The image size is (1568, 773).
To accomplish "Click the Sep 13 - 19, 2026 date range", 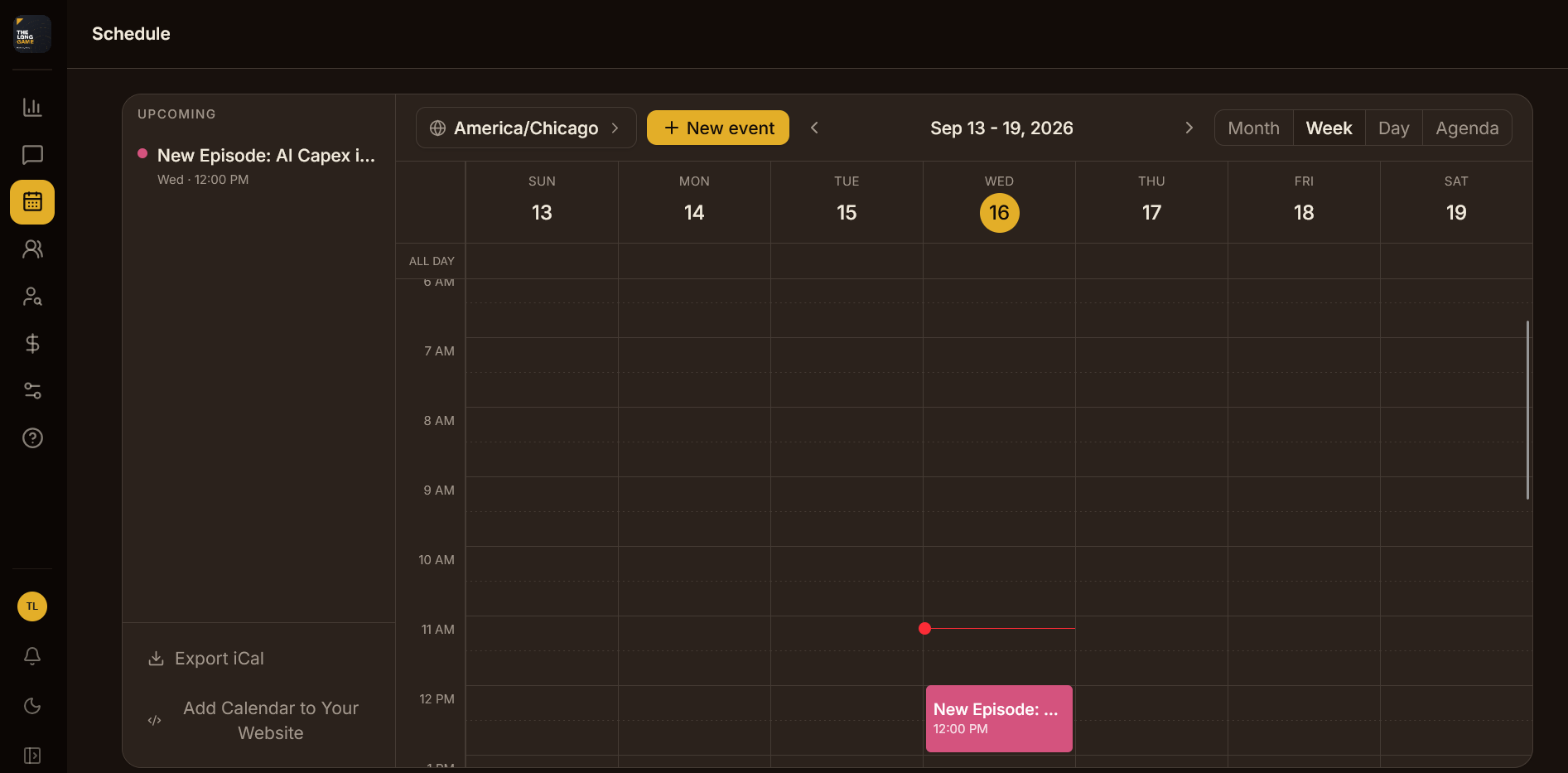I will coord(1001,128).
